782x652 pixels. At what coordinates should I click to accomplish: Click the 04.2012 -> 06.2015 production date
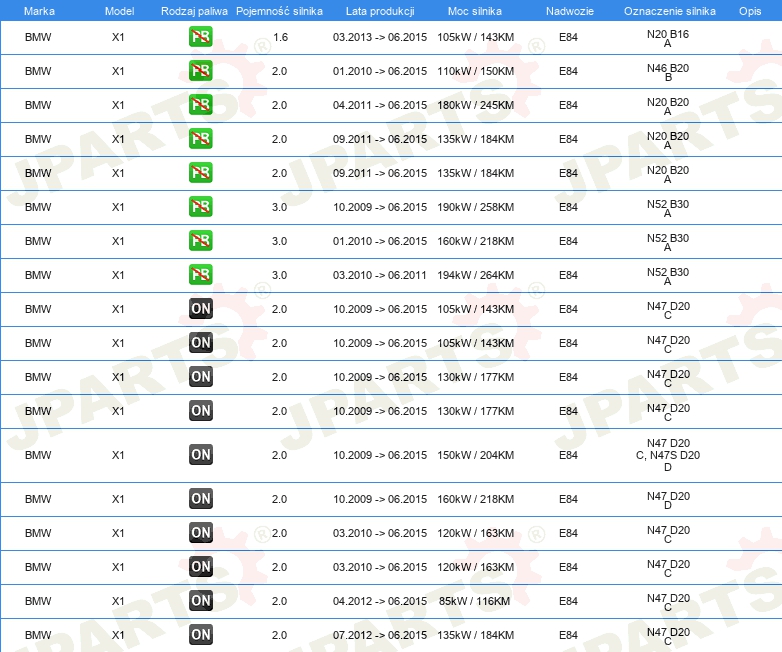tap(380, 601)
